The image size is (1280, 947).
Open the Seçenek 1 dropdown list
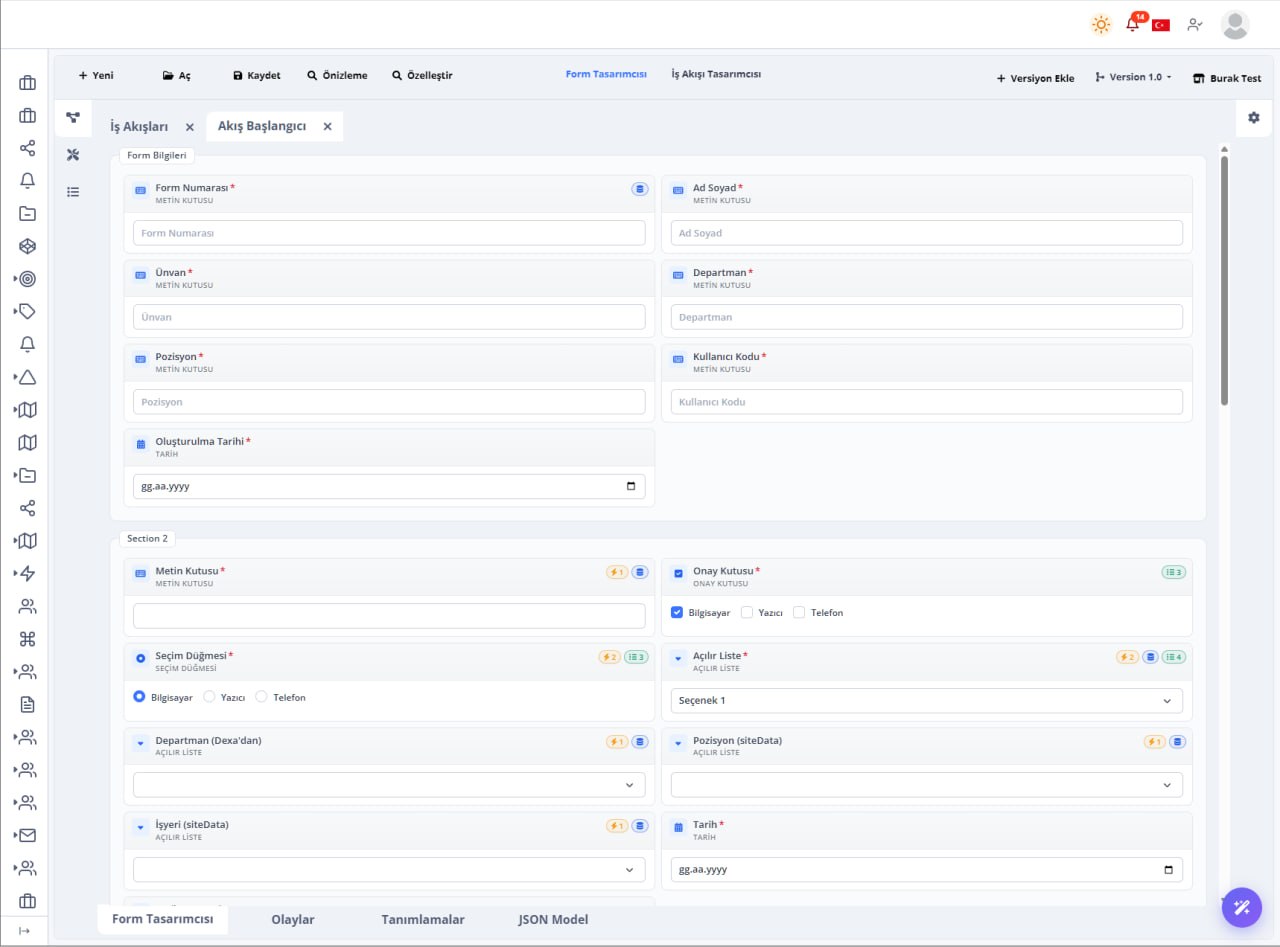coord(927,701)
